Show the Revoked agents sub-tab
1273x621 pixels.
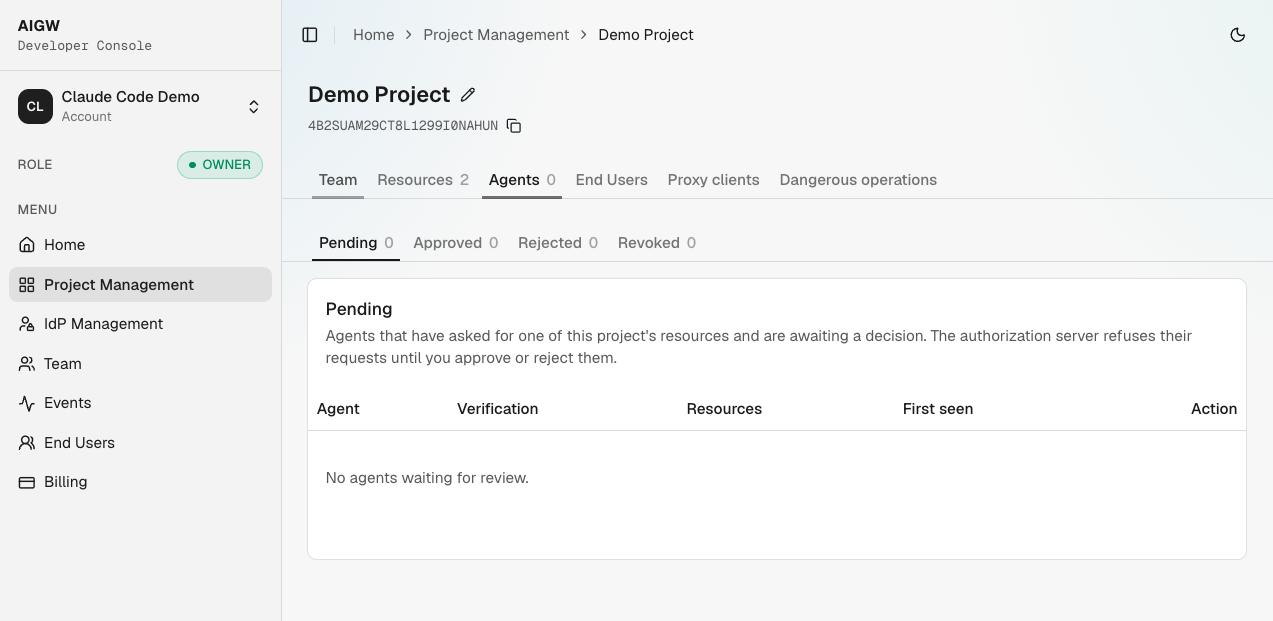coord(657,243)
